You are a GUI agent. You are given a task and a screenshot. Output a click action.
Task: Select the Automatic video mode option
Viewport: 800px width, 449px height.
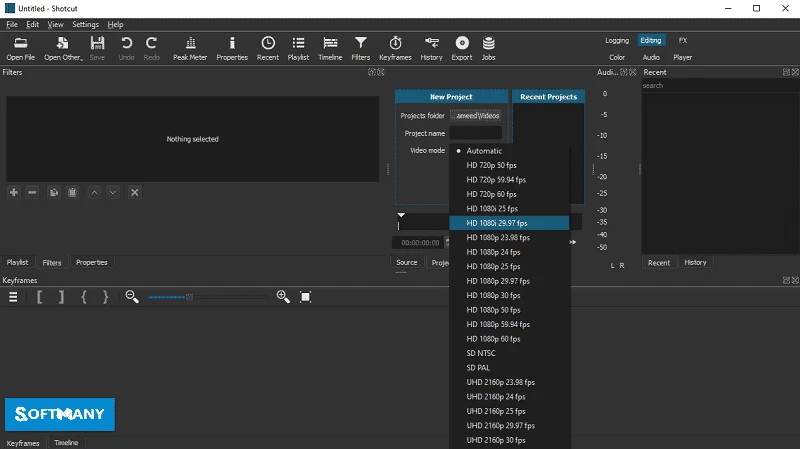pyautogui.click(x=484, y=151)
